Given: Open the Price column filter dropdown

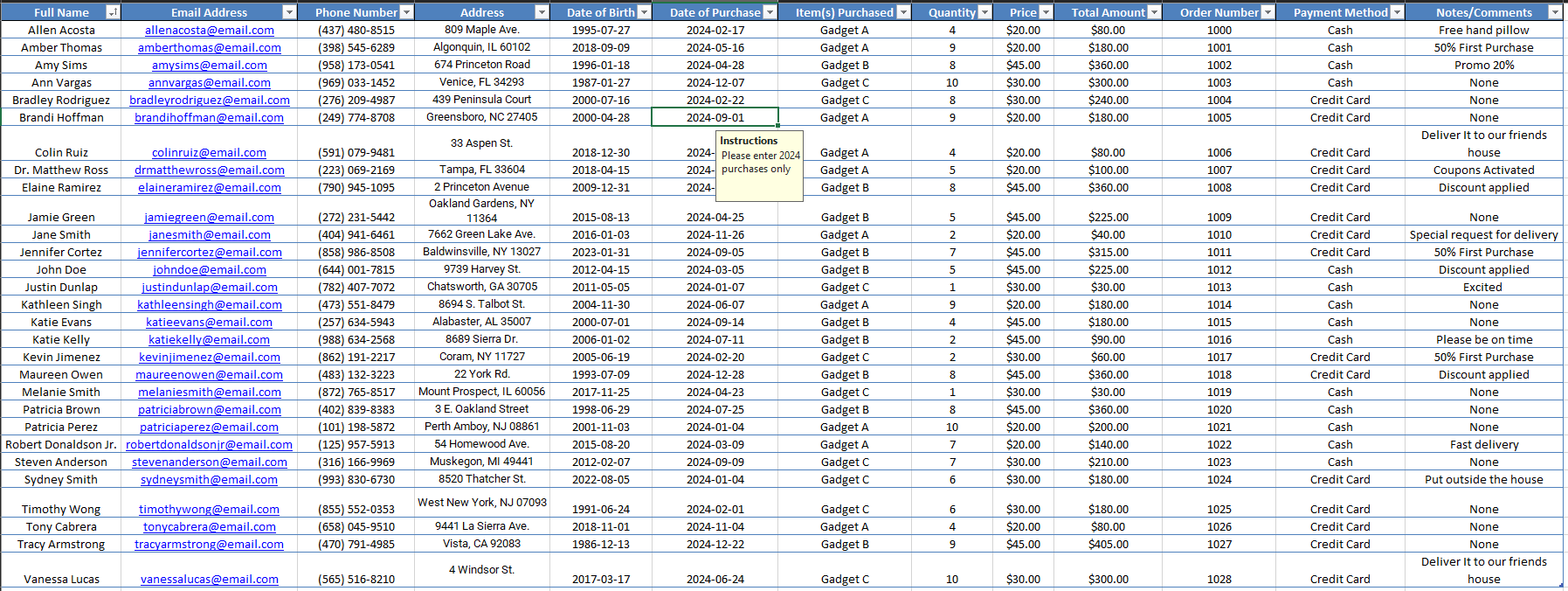Looking at the screenshot, I should [x=1046, y=12].
